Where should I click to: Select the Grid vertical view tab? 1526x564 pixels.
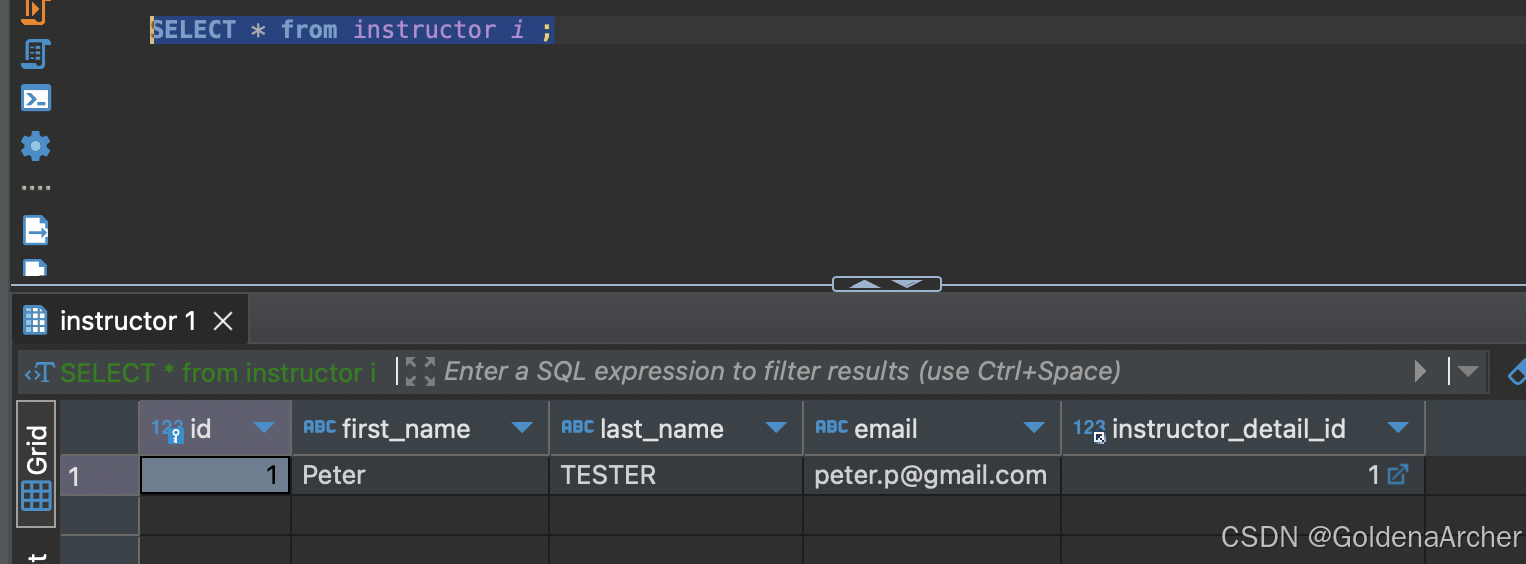tap(36, 464)
